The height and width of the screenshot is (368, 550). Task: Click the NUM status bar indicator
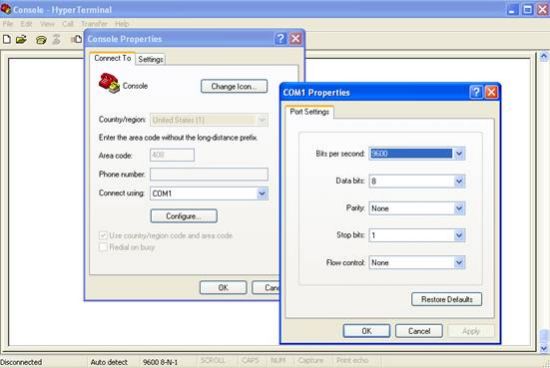(278, 360)
